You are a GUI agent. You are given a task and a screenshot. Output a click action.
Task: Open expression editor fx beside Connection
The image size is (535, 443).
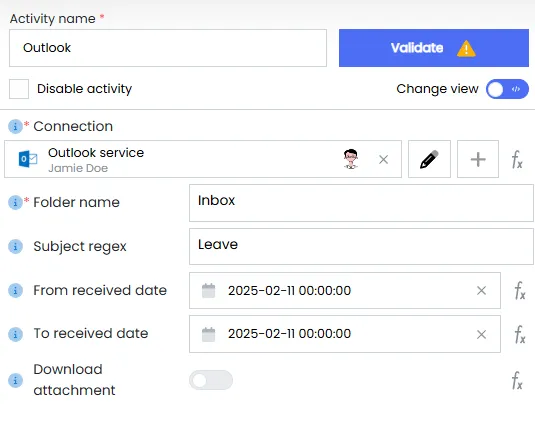coord(517,159)
